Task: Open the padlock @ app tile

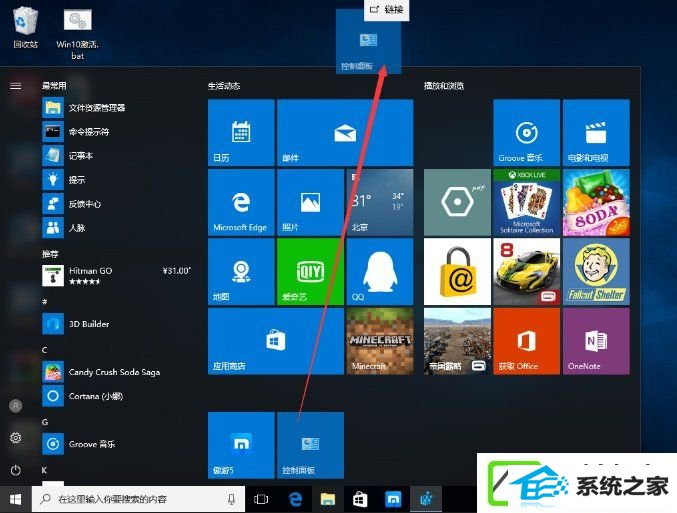Action: 457,272
